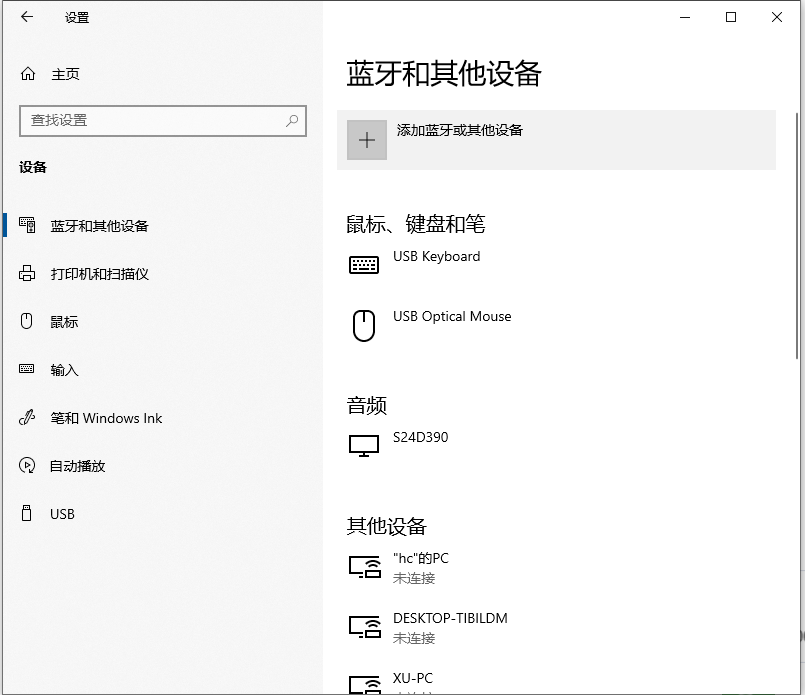Open 打印机和扫描仪 settings page
Screen dimensions: 805x695
pyautogui.click(x=99, y=274)
